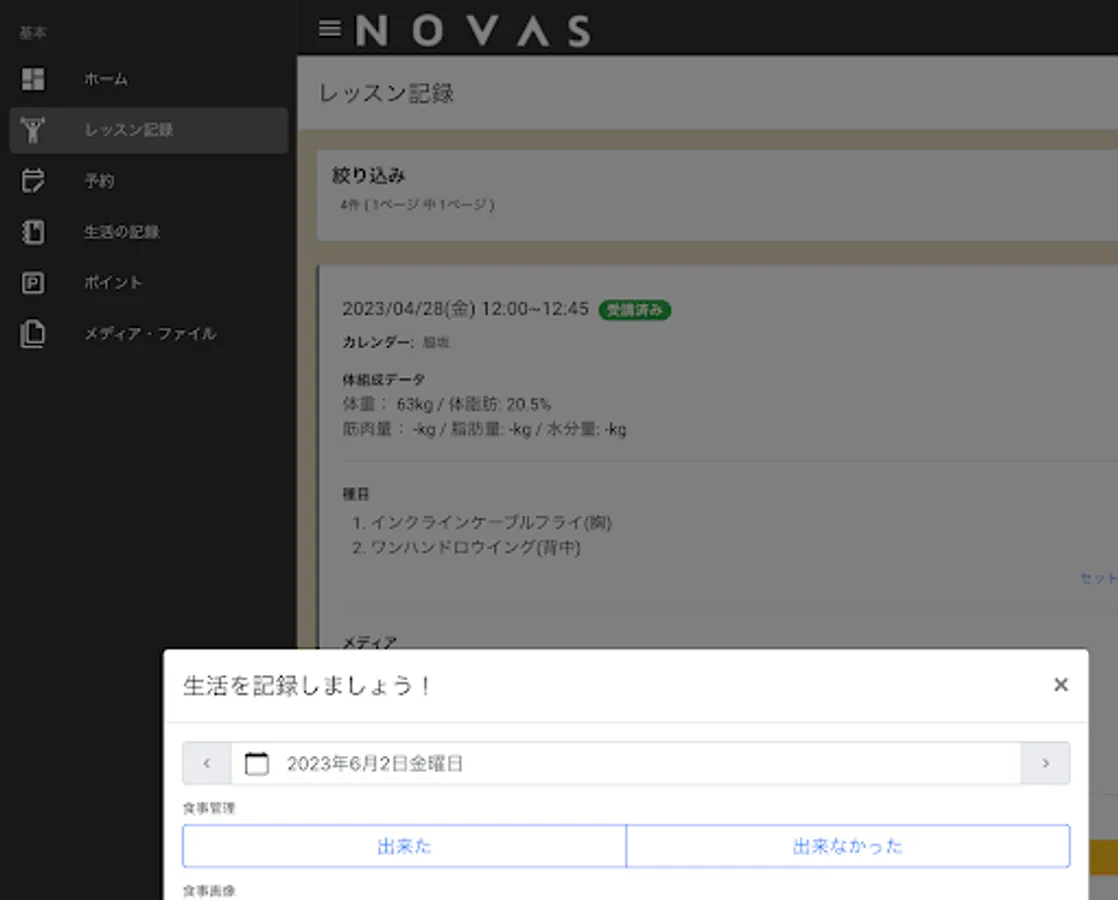
Task: Click the points P icon
Action: coord(33,283)
